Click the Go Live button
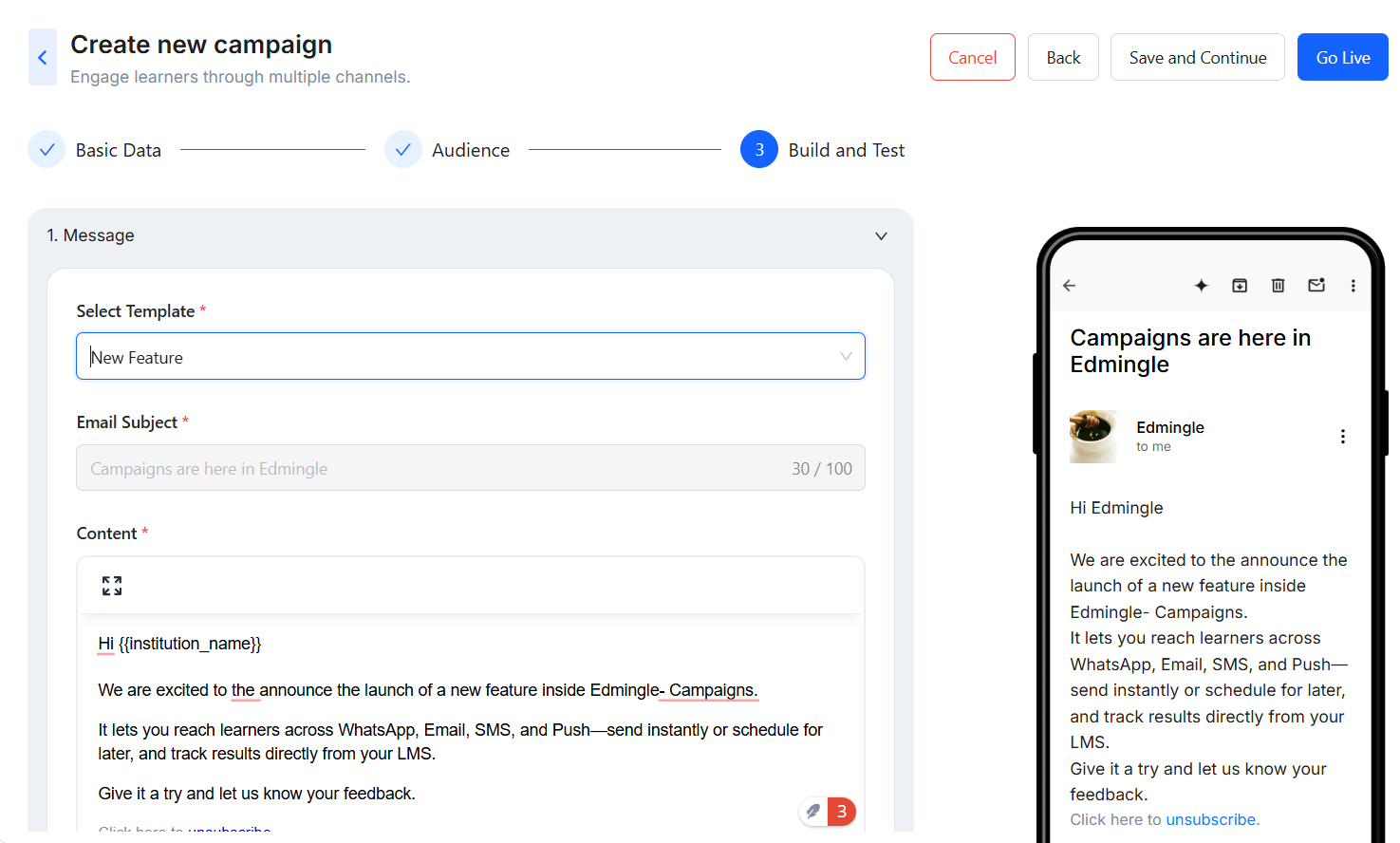The height and width of the screenshot is (843, 1400). (1343, 57)
